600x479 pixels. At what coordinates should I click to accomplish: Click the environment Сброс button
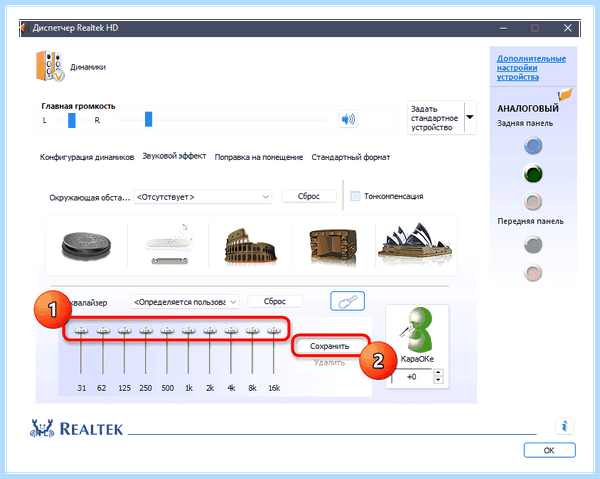[309, 196]
